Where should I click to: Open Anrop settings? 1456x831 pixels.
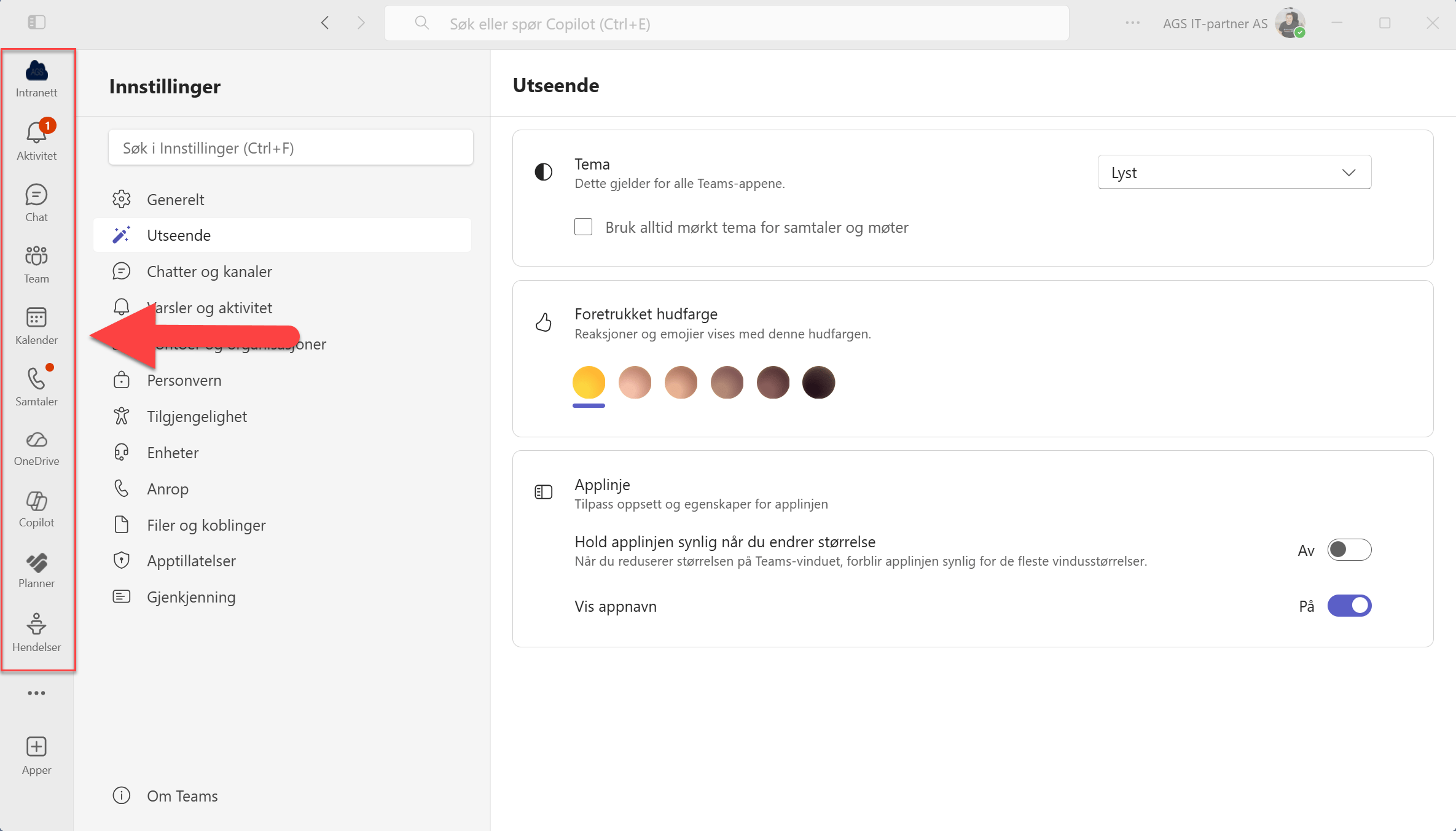pos(283,489)
